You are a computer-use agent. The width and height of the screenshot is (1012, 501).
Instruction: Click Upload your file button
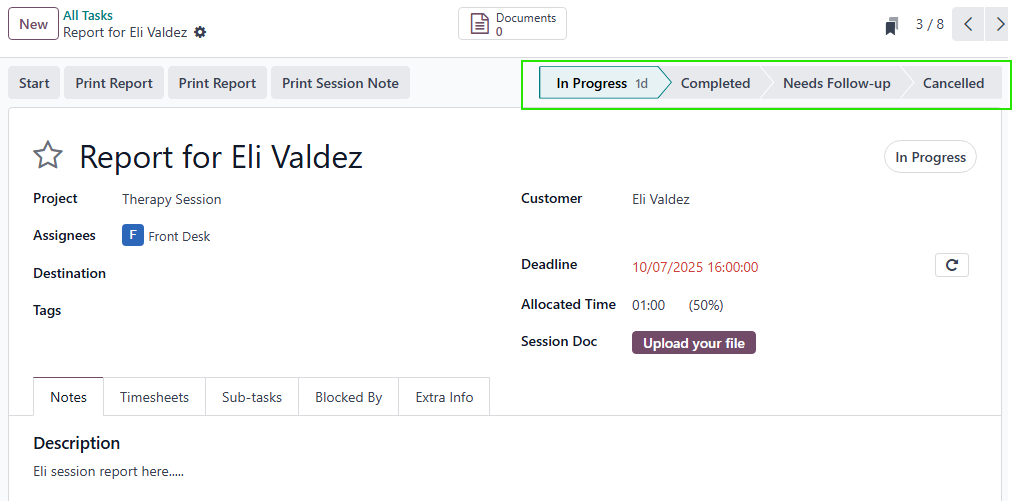click(x=694, y=343)
